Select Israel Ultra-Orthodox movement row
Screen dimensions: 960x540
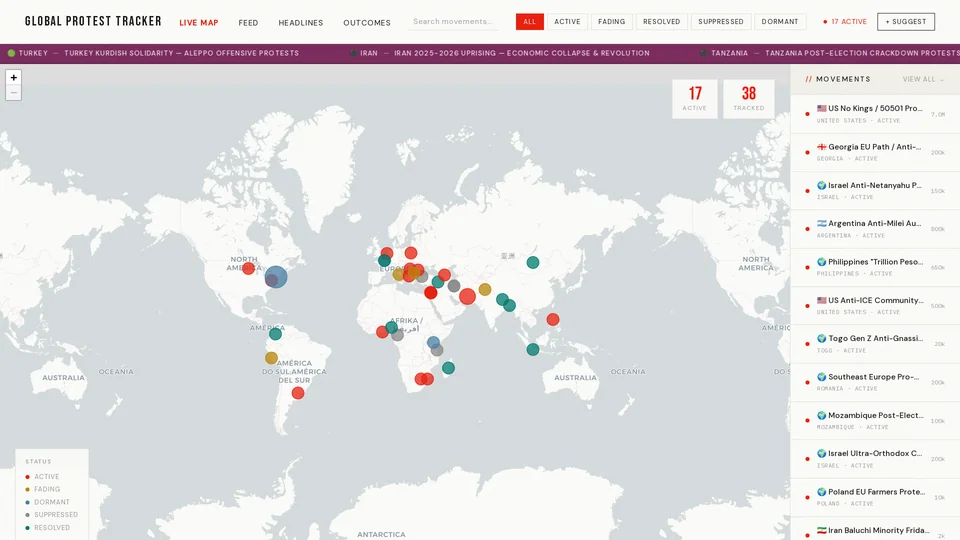(x=875, y=459)
